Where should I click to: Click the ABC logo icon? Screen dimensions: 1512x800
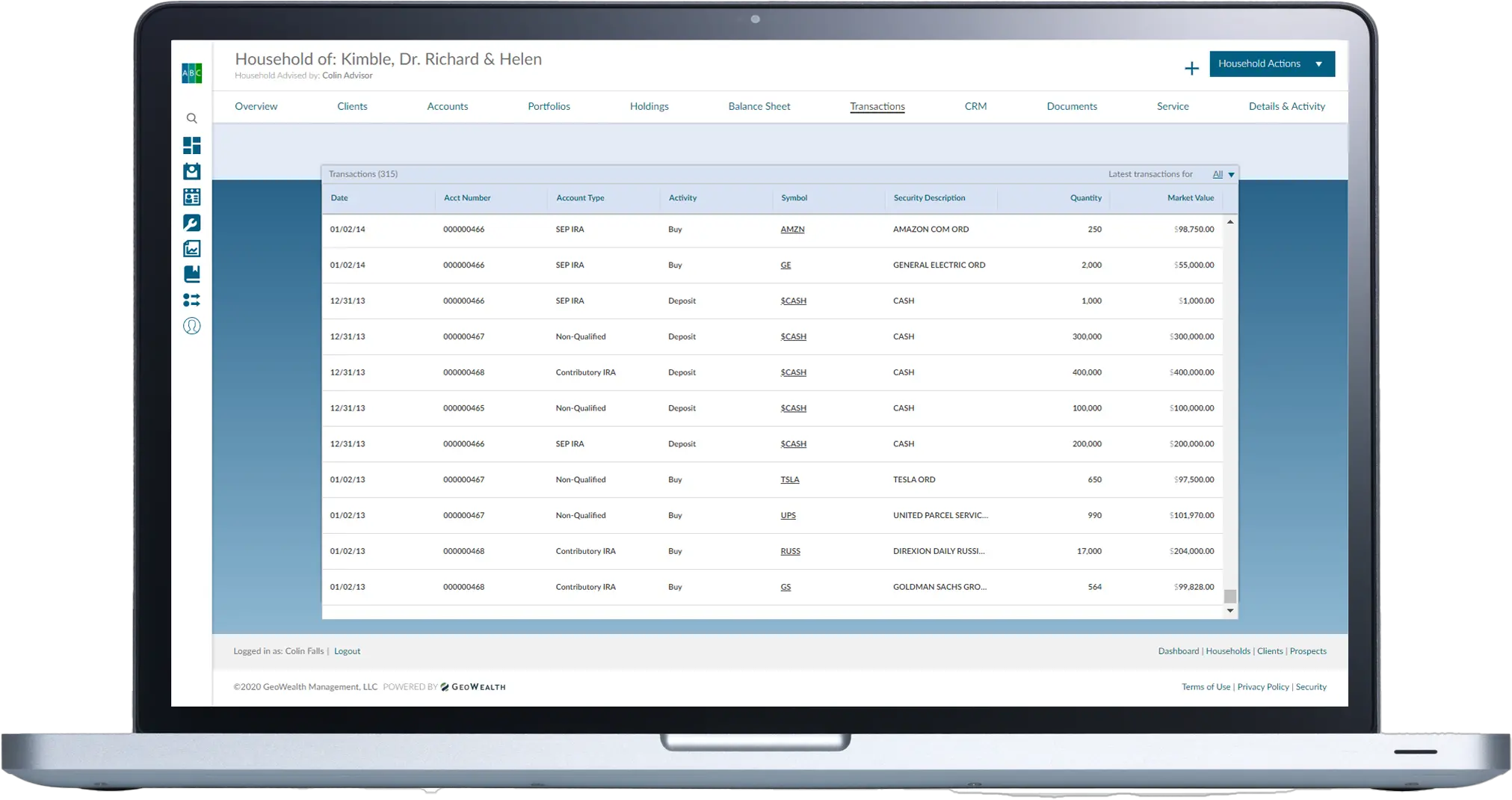tap(191, 73)
